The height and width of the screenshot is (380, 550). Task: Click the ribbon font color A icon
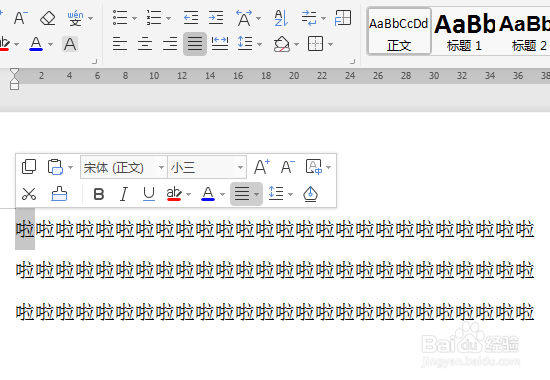pyautogui.click(x=36, y=44)
